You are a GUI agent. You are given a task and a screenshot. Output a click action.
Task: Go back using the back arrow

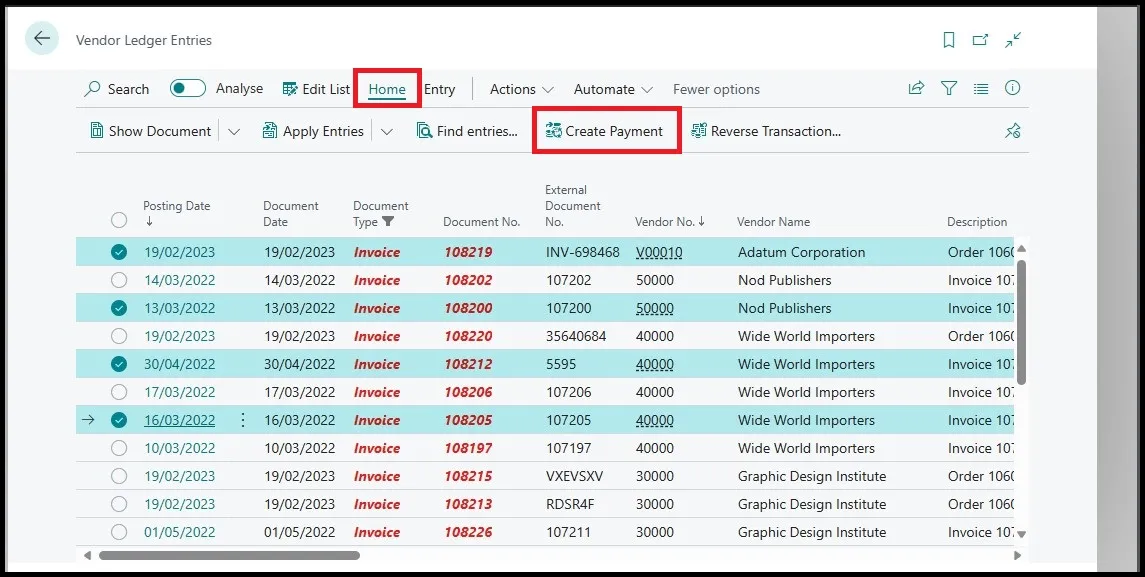(42, 39)
